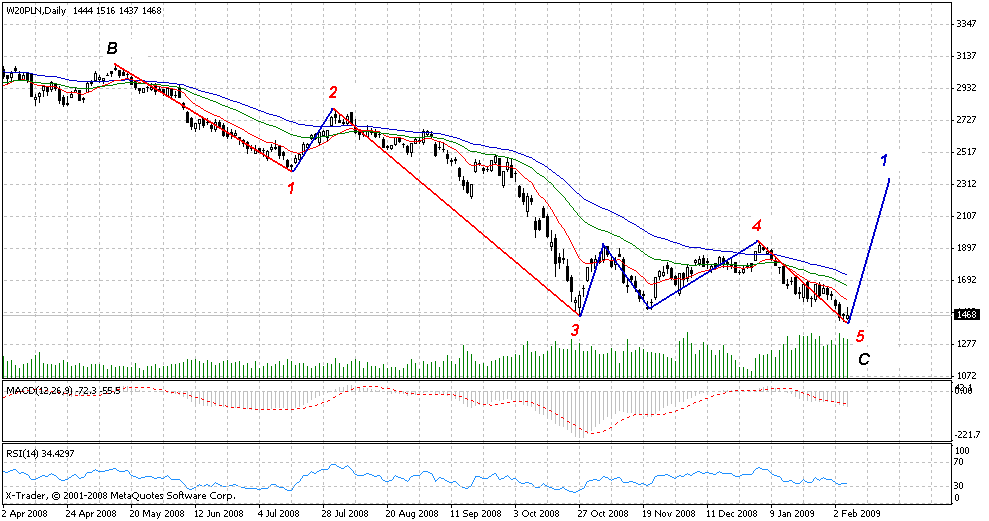Select the red wave label 1
This screenshot has height=521, width=989.
pos(291,186)
